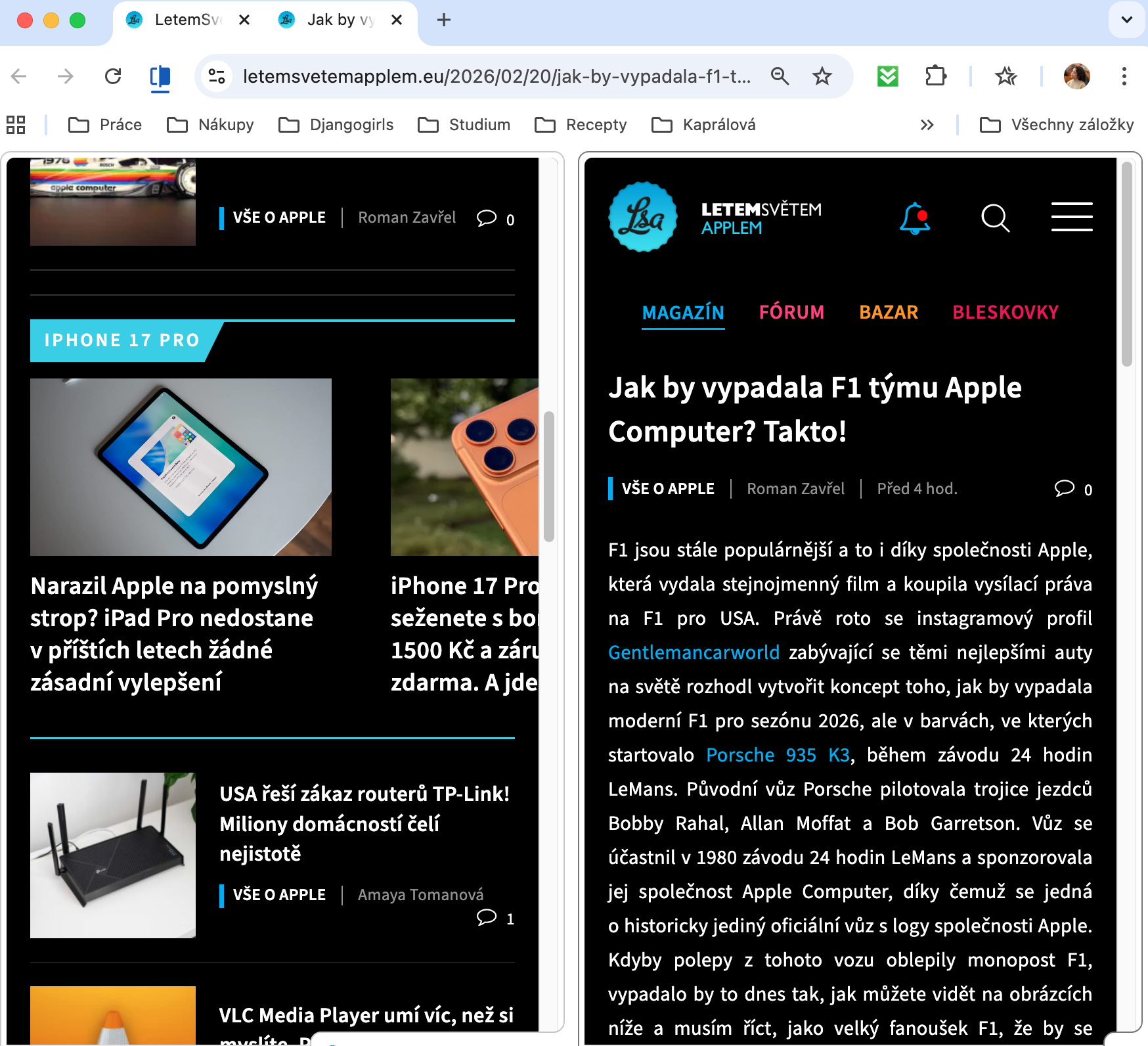
Task: Select the BAZAR navigation item
Action: [x=889, y=312]
